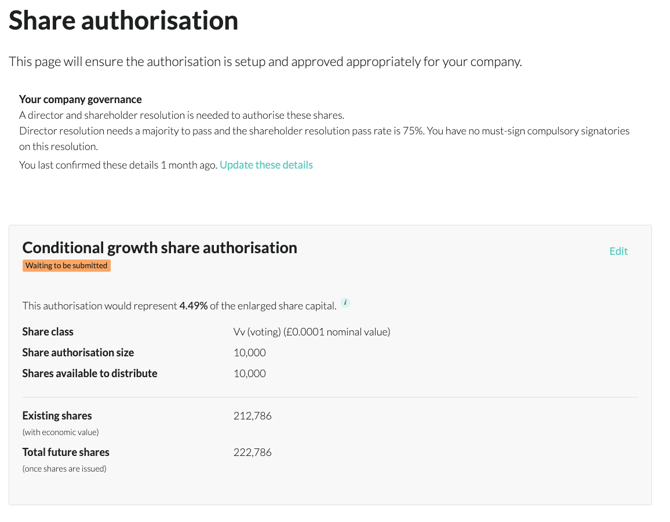Click the Vv (voting) share class value
Viewport: 670px width, 522px height.
[311, 332]
